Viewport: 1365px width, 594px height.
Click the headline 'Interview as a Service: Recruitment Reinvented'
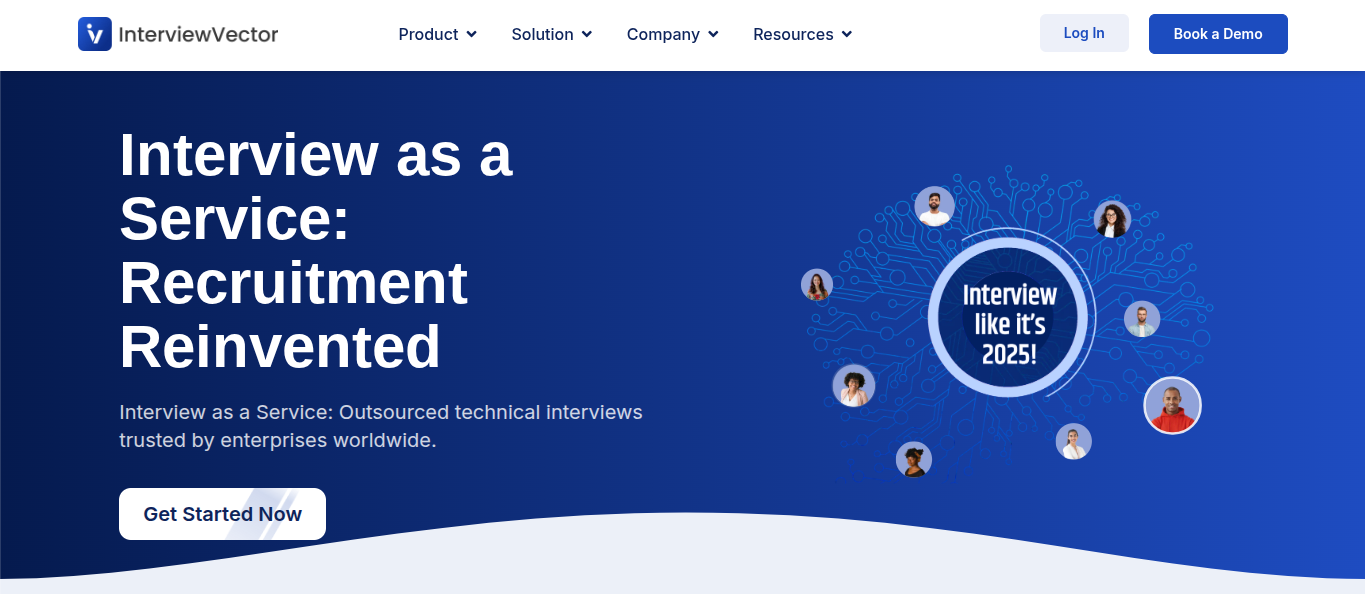316,251
